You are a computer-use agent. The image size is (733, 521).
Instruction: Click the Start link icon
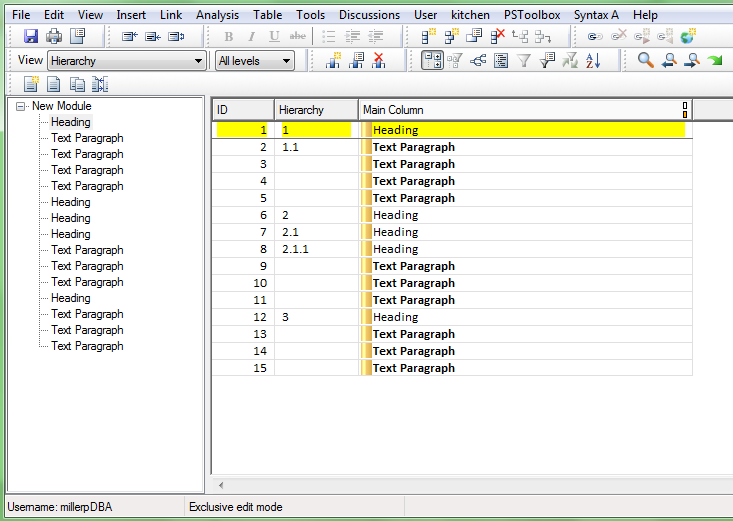642,36
